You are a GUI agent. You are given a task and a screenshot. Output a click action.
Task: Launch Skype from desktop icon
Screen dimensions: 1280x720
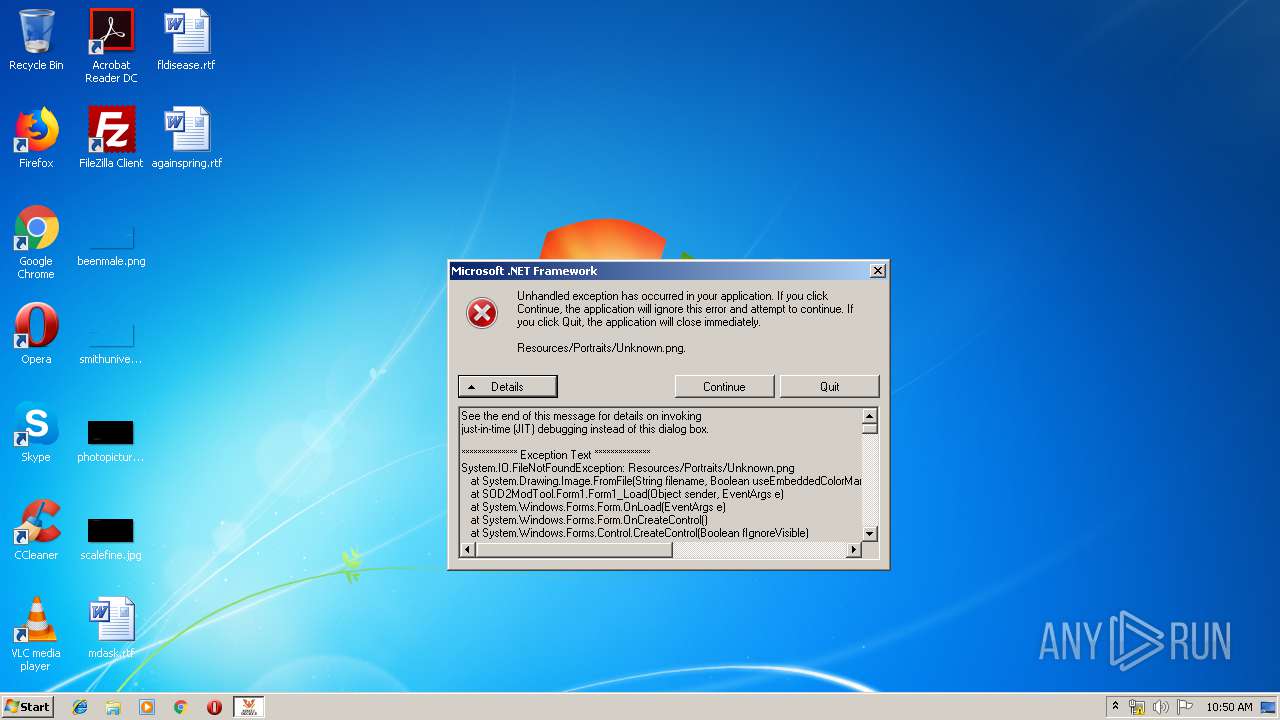pos(36,432)
